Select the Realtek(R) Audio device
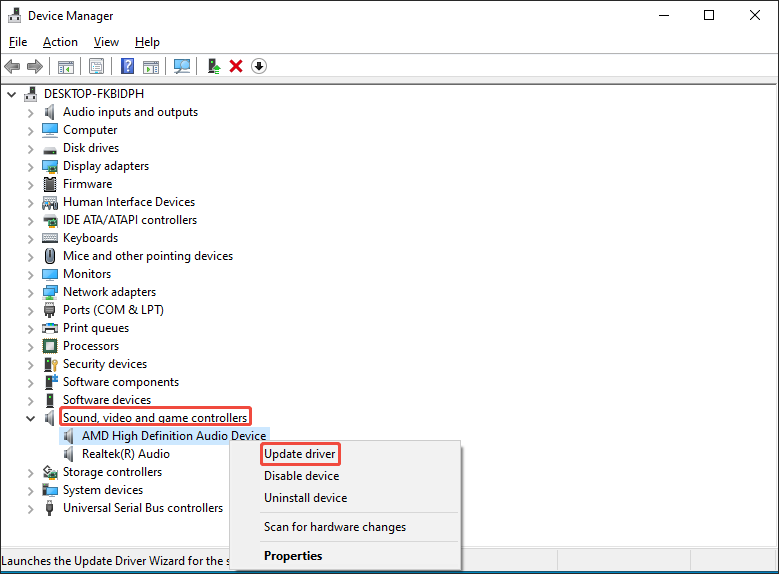Viewport: 779px width, 574px height. pyautogui.click(x=126, y=454)
